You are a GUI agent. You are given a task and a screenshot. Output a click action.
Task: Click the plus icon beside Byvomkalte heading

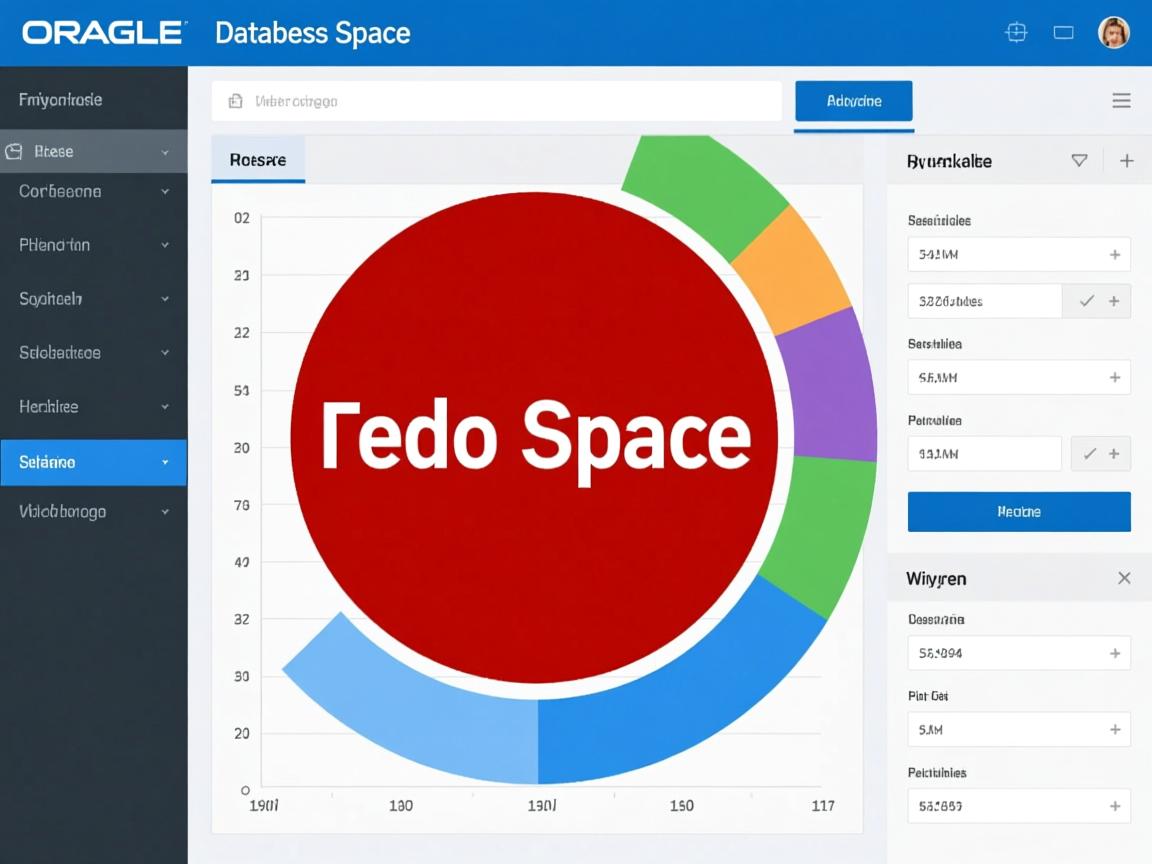pos(1126,161)
